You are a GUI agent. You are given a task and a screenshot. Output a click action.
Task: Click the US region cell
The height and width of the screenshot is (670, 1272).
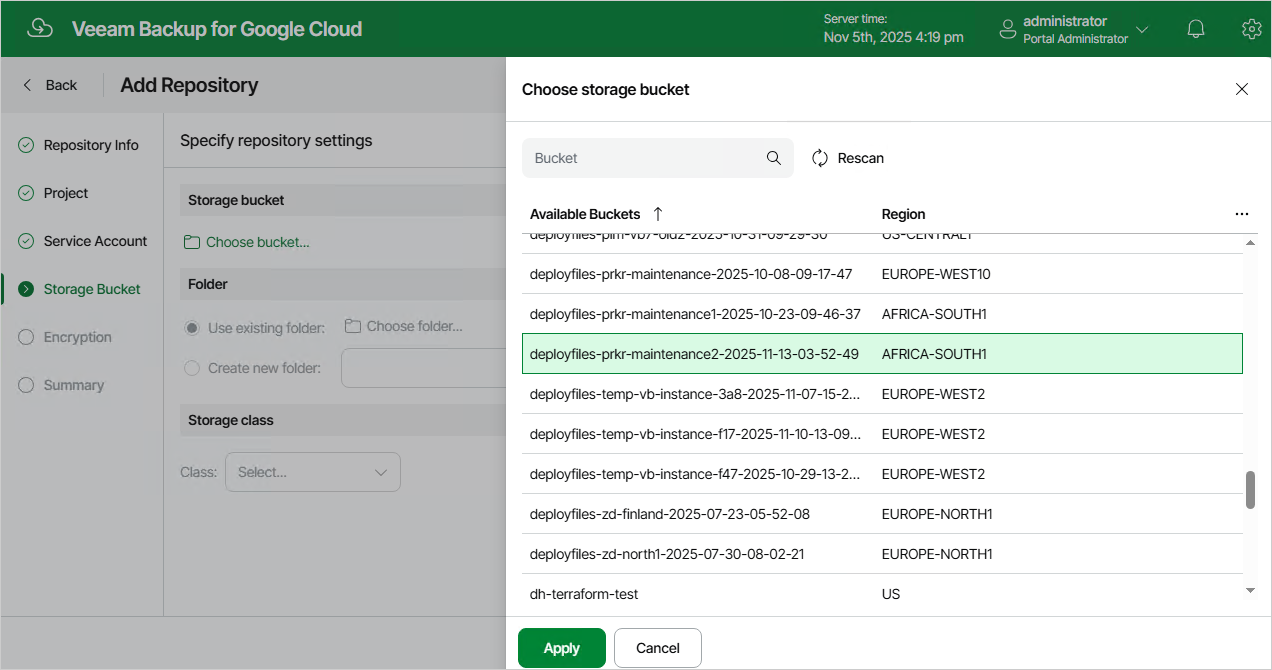click(891, 594)
